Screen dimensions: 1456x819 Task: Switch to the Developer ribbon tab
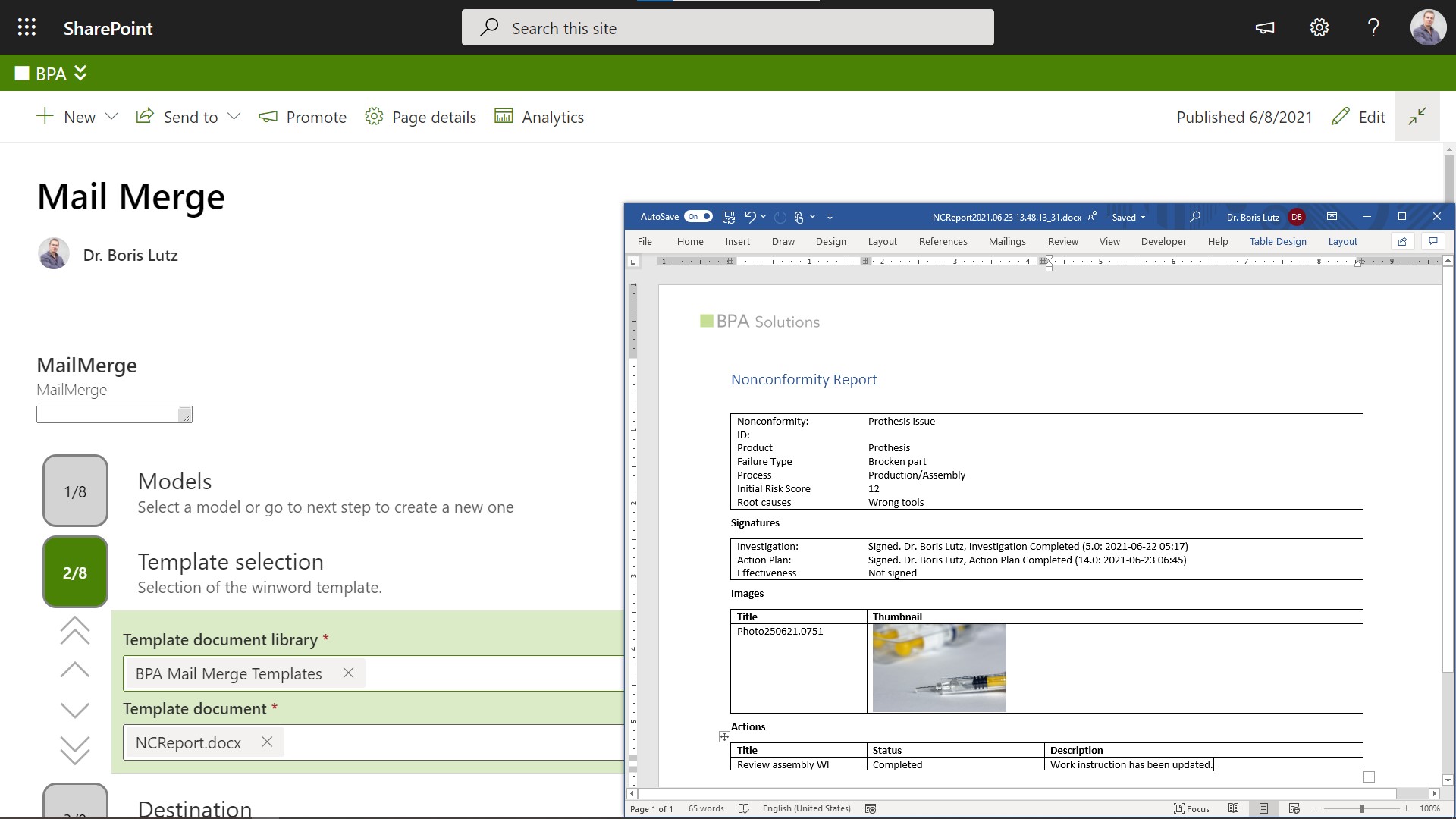(x=1163, y=241)
